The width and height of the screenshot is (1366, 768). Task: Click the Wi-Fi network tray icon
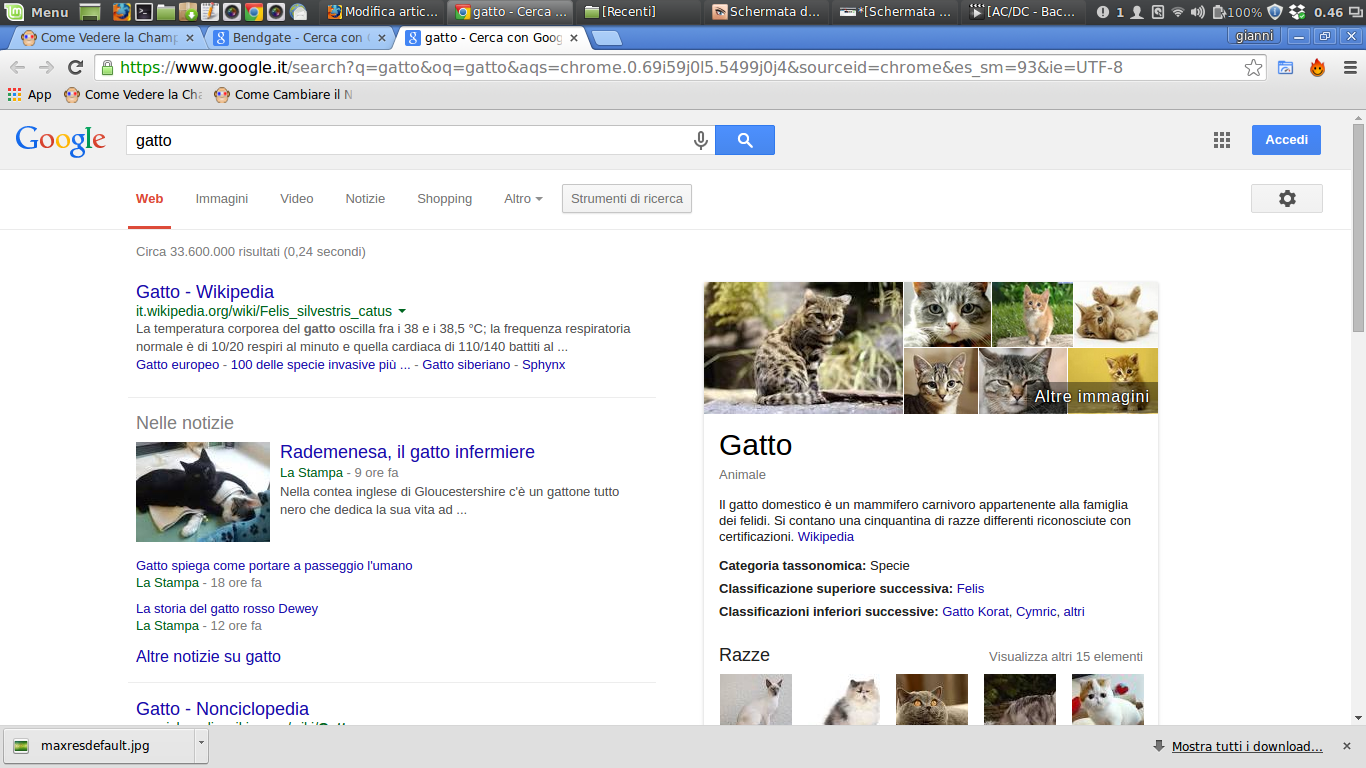1178,12
